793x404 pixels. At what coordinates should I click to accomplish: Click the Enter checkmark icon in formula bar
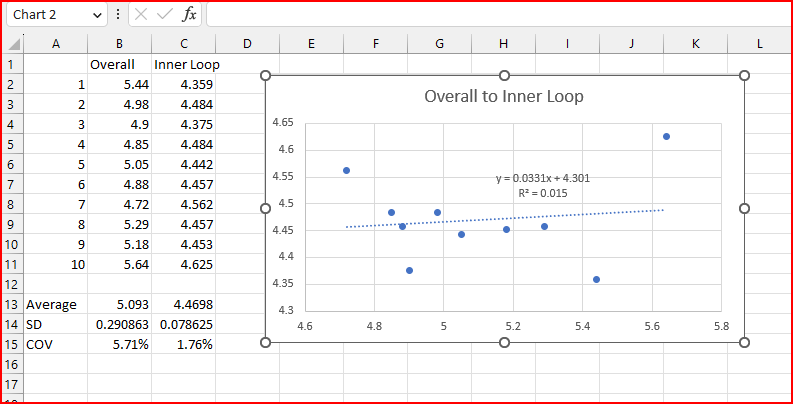(164, 15)
